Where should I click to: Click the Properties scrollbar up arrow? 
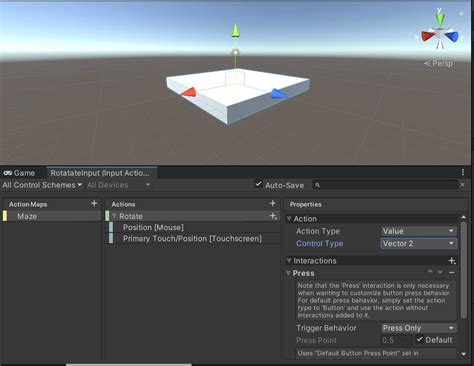[463, 217]
